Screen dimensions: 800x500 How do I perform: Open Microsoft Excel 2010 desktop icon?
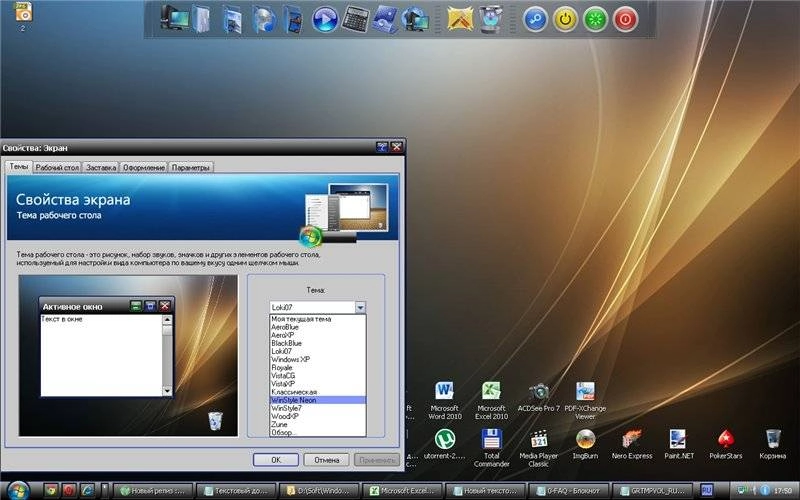click(x=491, y=401)
